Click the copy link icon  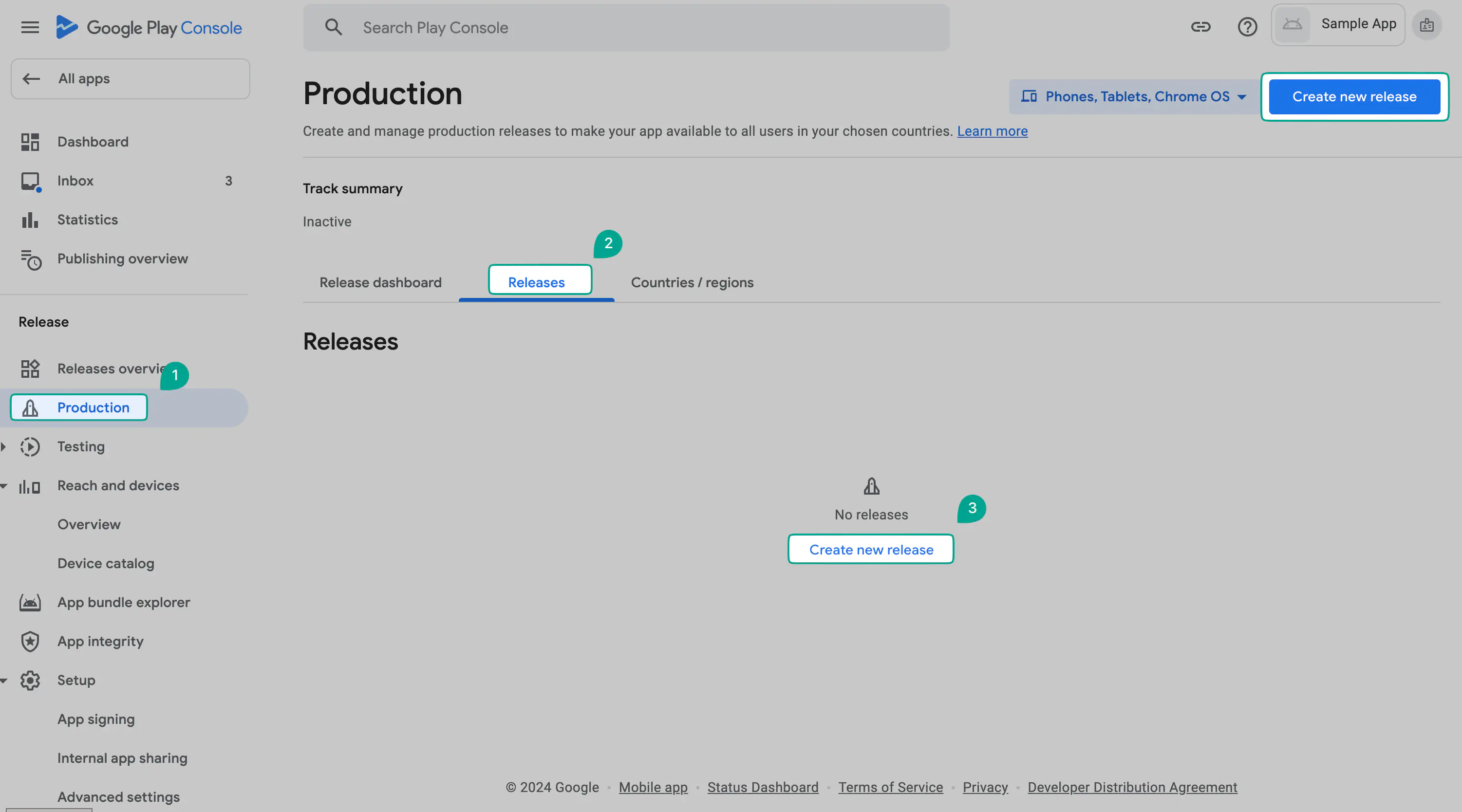pyautogui.click(x=1200, y=27)
